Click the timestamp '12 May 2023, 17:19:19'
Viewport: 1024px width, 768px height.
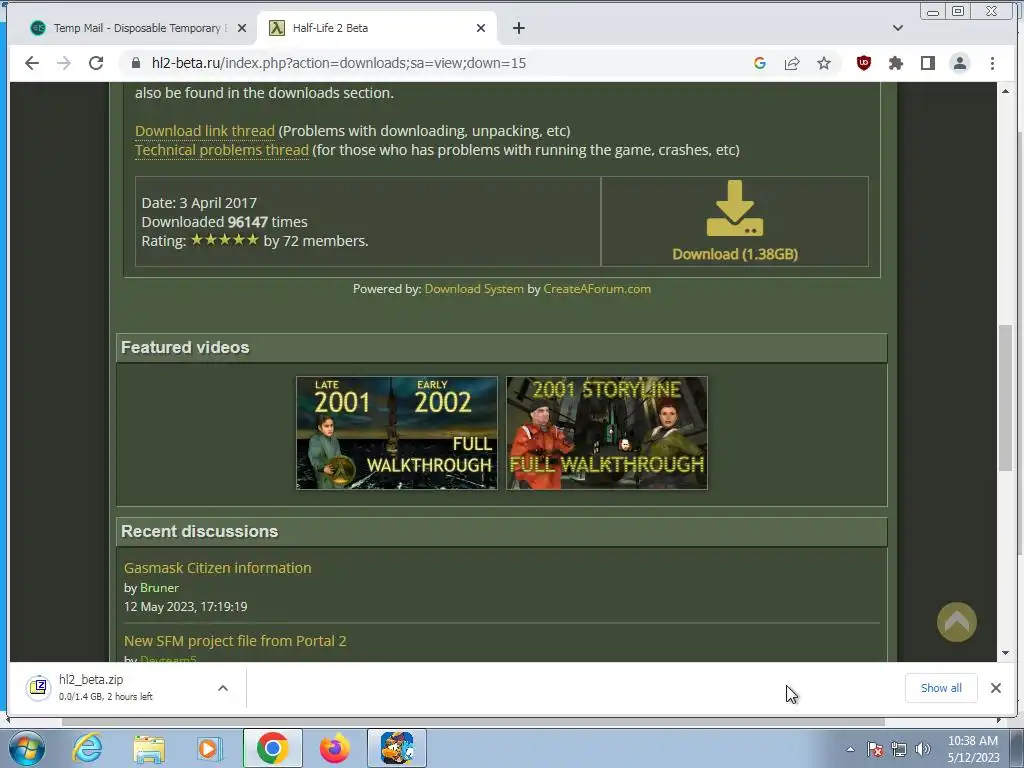185,607
